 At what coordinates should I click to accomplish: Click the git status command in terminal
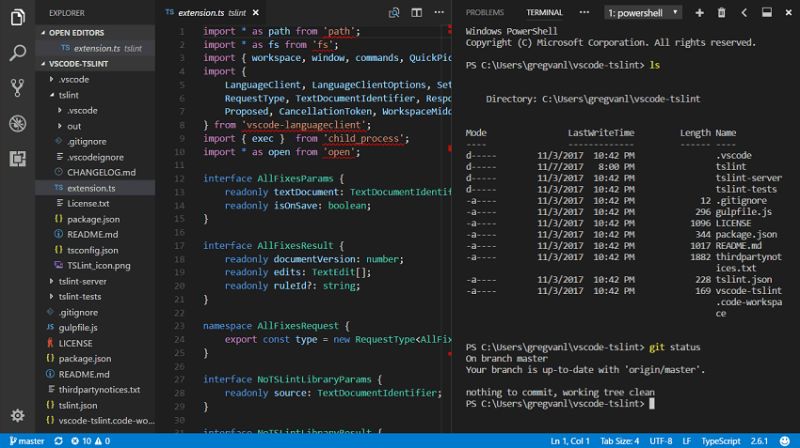pos(674,347)
